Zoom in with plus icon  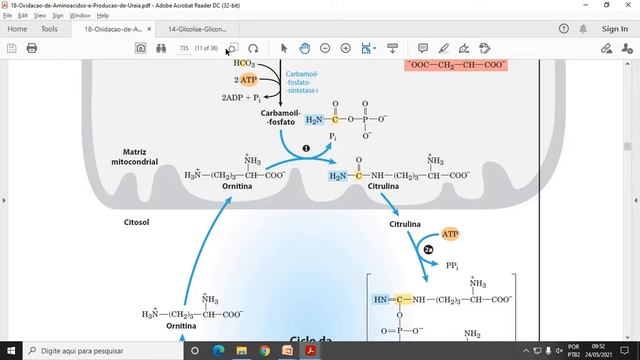click(x=346, y=48)
